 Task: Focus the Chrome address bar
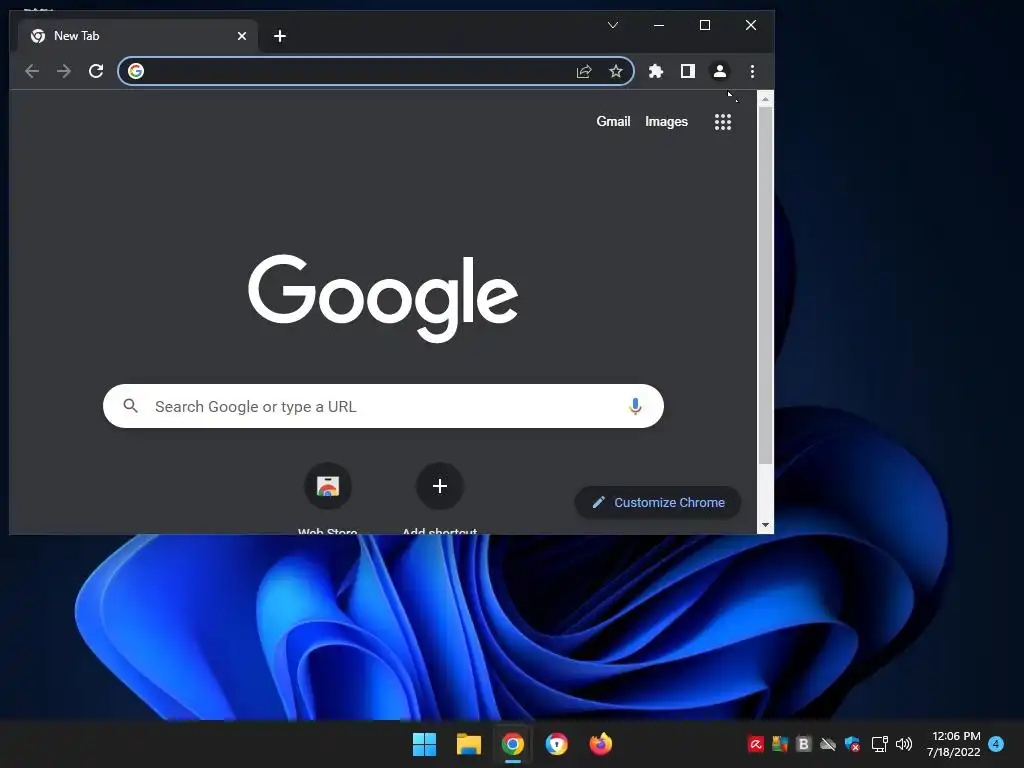pos(376,71)
